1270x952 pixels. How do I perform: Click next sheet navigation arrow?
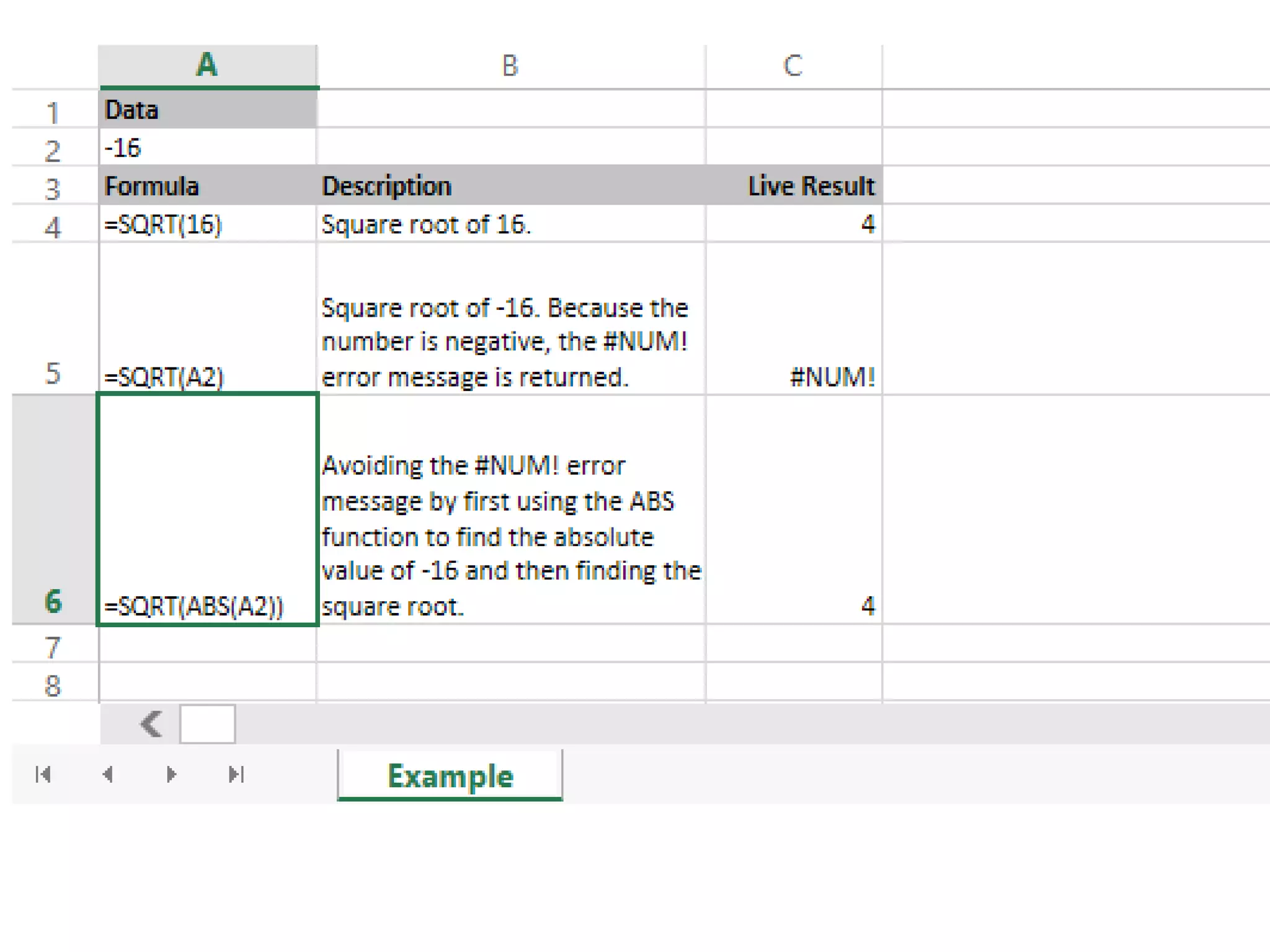coord(172,774)
